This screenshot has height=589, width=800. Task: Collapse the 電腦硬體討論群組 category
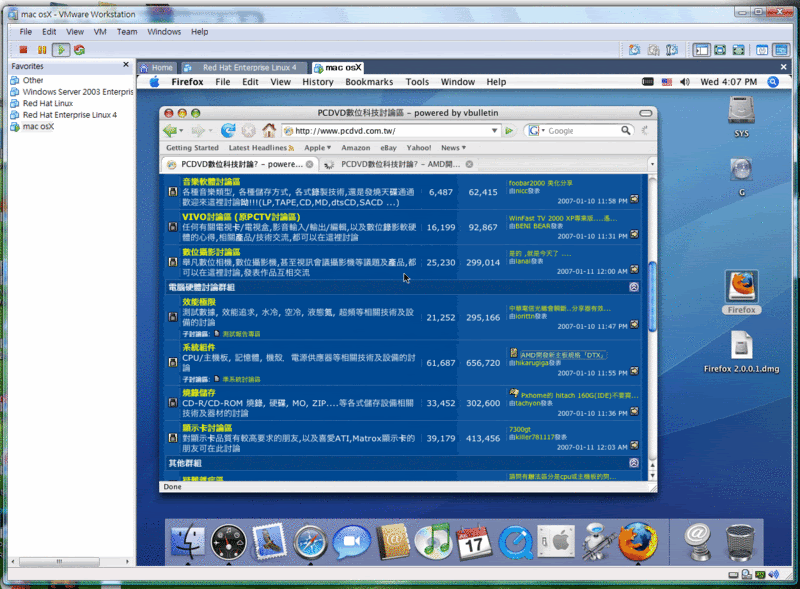pyautogui.click(x=634, y=287)
